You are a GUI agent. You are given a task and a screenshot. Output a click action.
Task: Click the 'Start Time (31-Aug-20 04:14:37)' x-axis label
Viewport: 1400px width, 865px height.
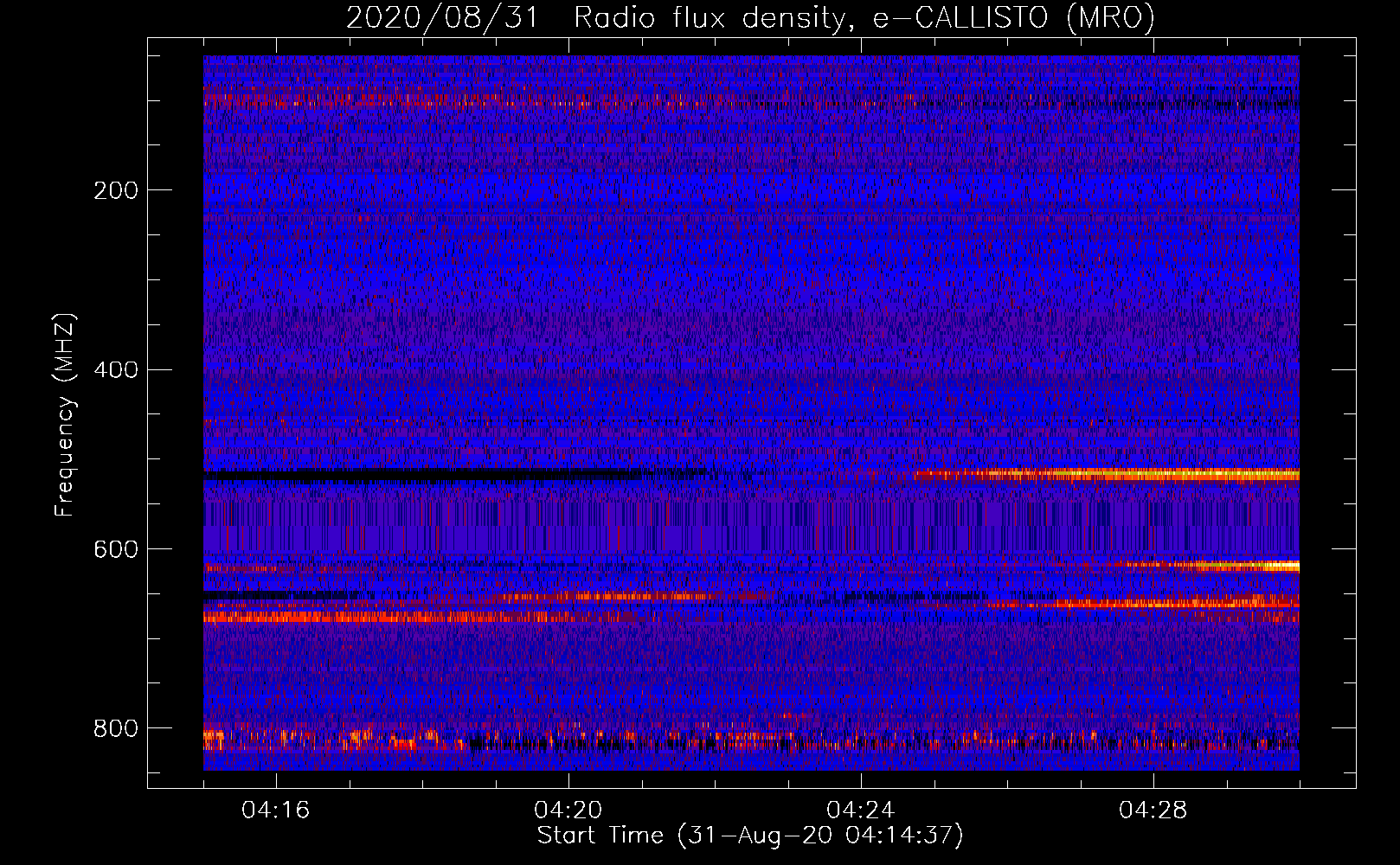(750, 836)
